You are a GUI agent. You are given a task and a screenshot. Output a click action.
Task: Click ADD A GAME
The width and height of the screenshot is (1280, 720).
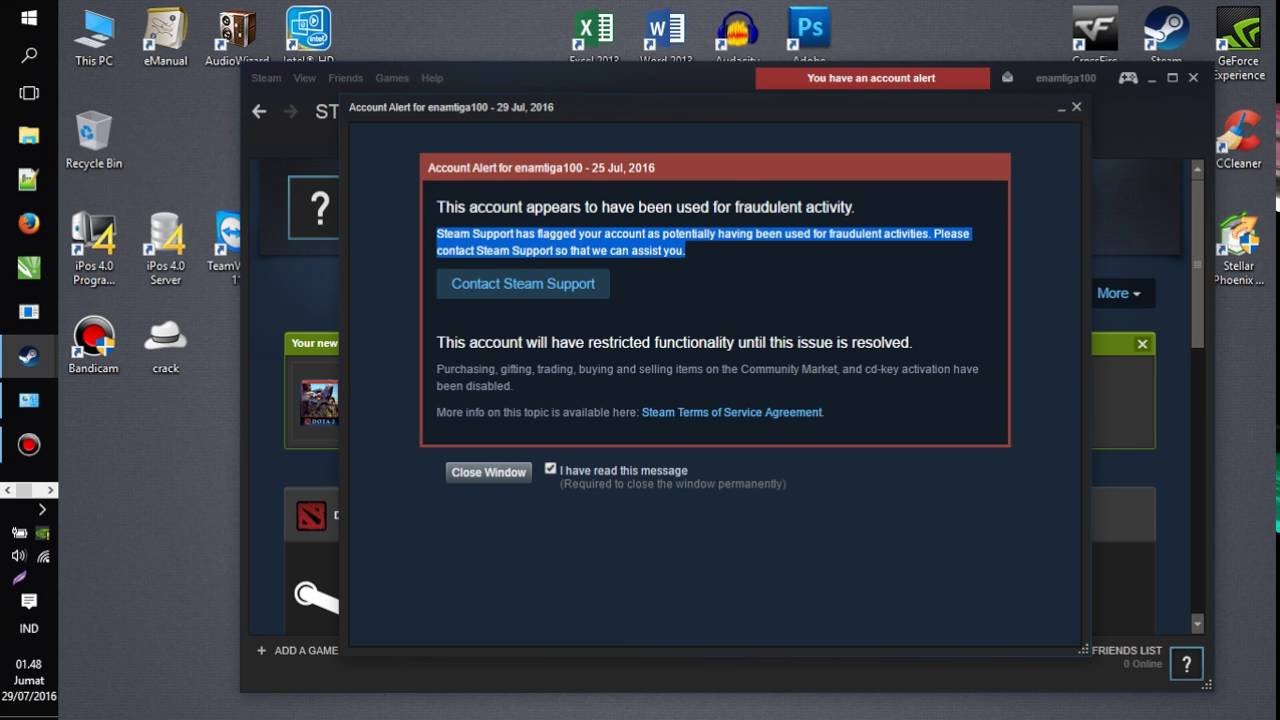[298, 650]
